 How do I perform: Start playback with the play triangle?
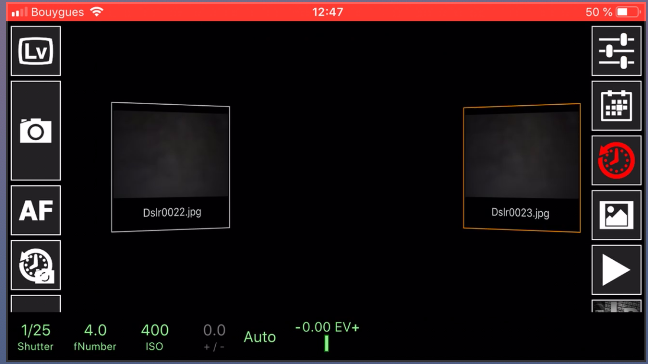(x=616, y=270)
